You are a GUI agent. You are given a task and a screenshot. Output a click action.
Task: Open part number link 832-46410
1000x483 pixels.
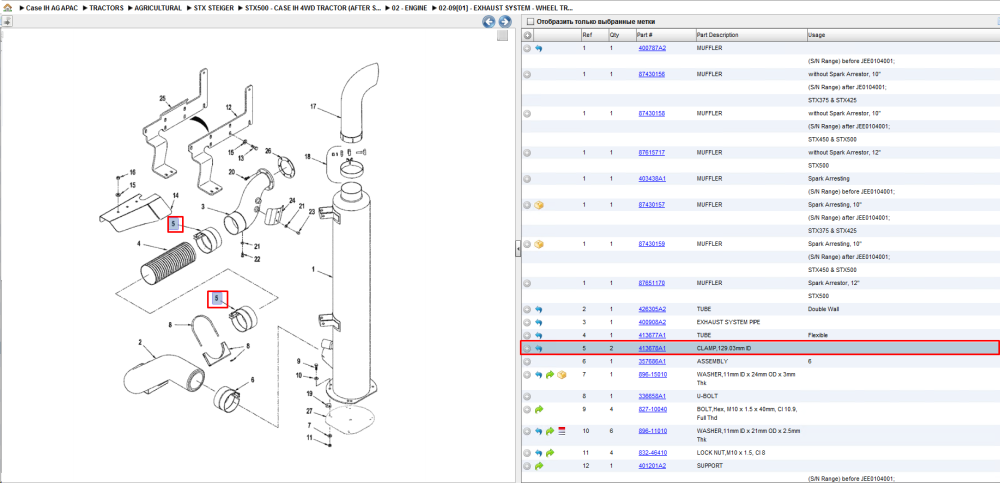[652, 453]
